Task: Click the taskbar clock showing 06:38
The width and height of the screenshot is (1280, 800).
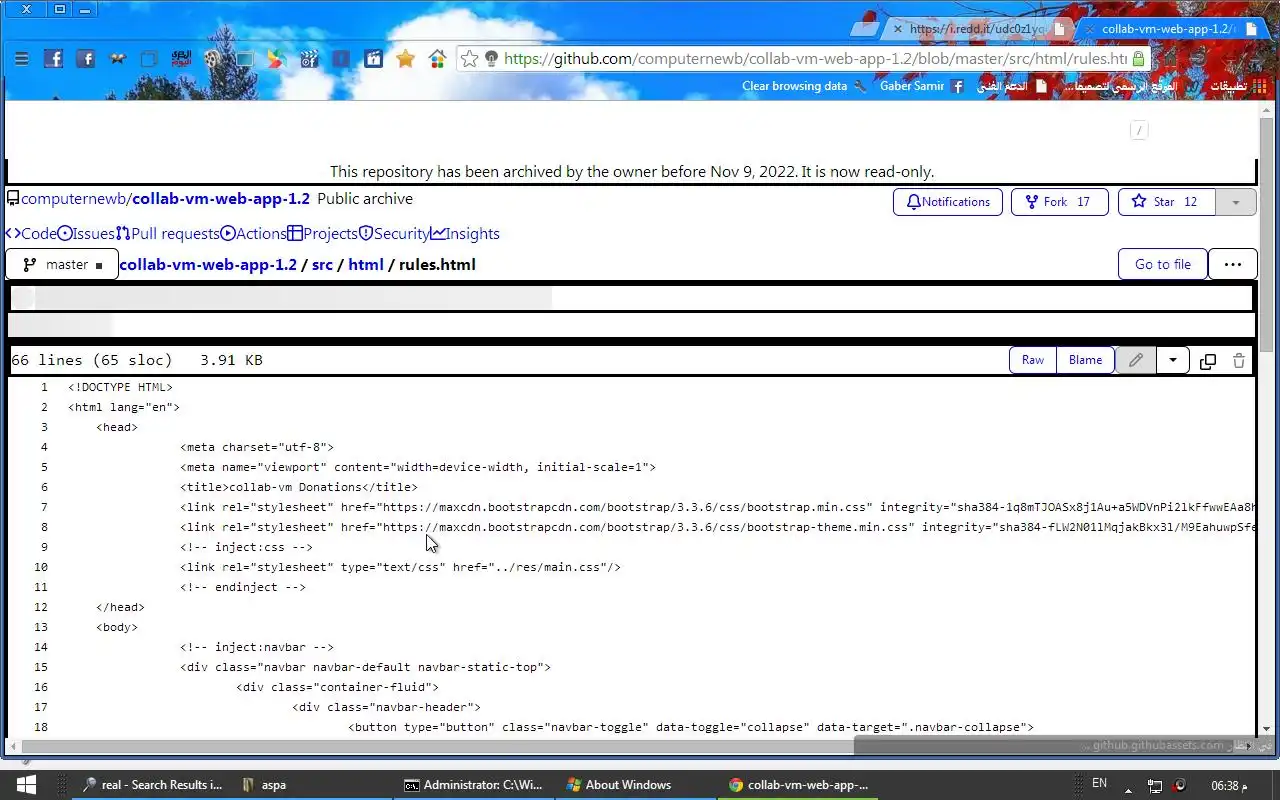Action: (1229, 785)
